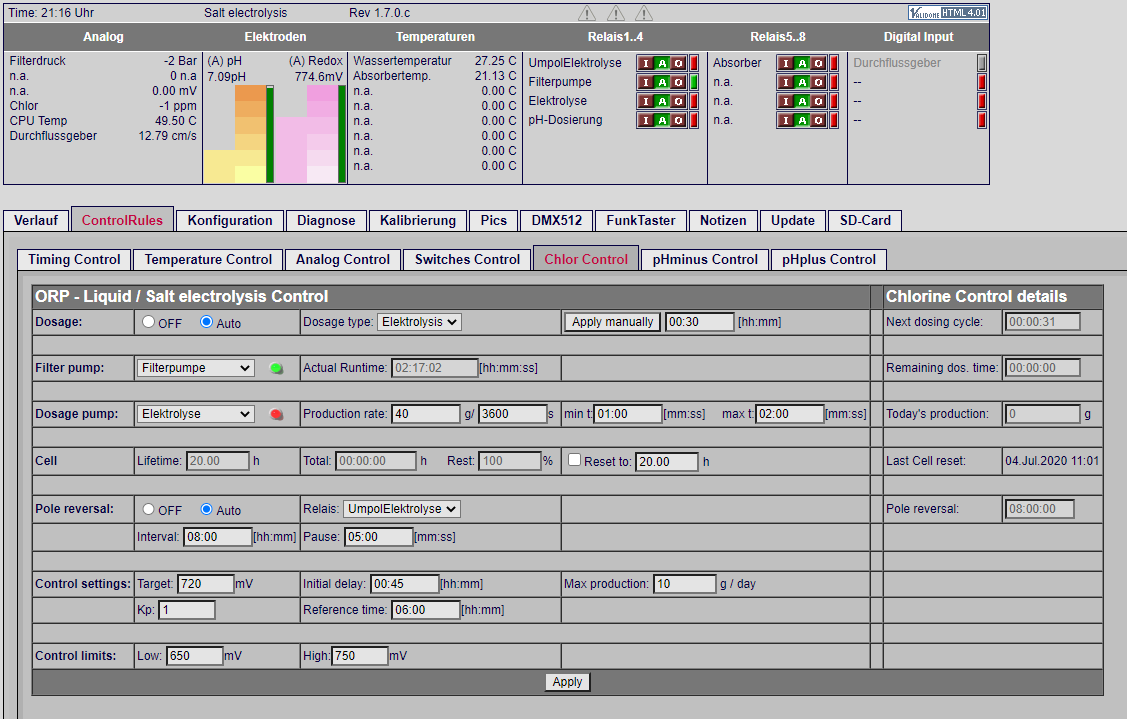Click the gray Durchflussgeber digital input indicator
Screen dimensions: 1127x719
(982, 63)
